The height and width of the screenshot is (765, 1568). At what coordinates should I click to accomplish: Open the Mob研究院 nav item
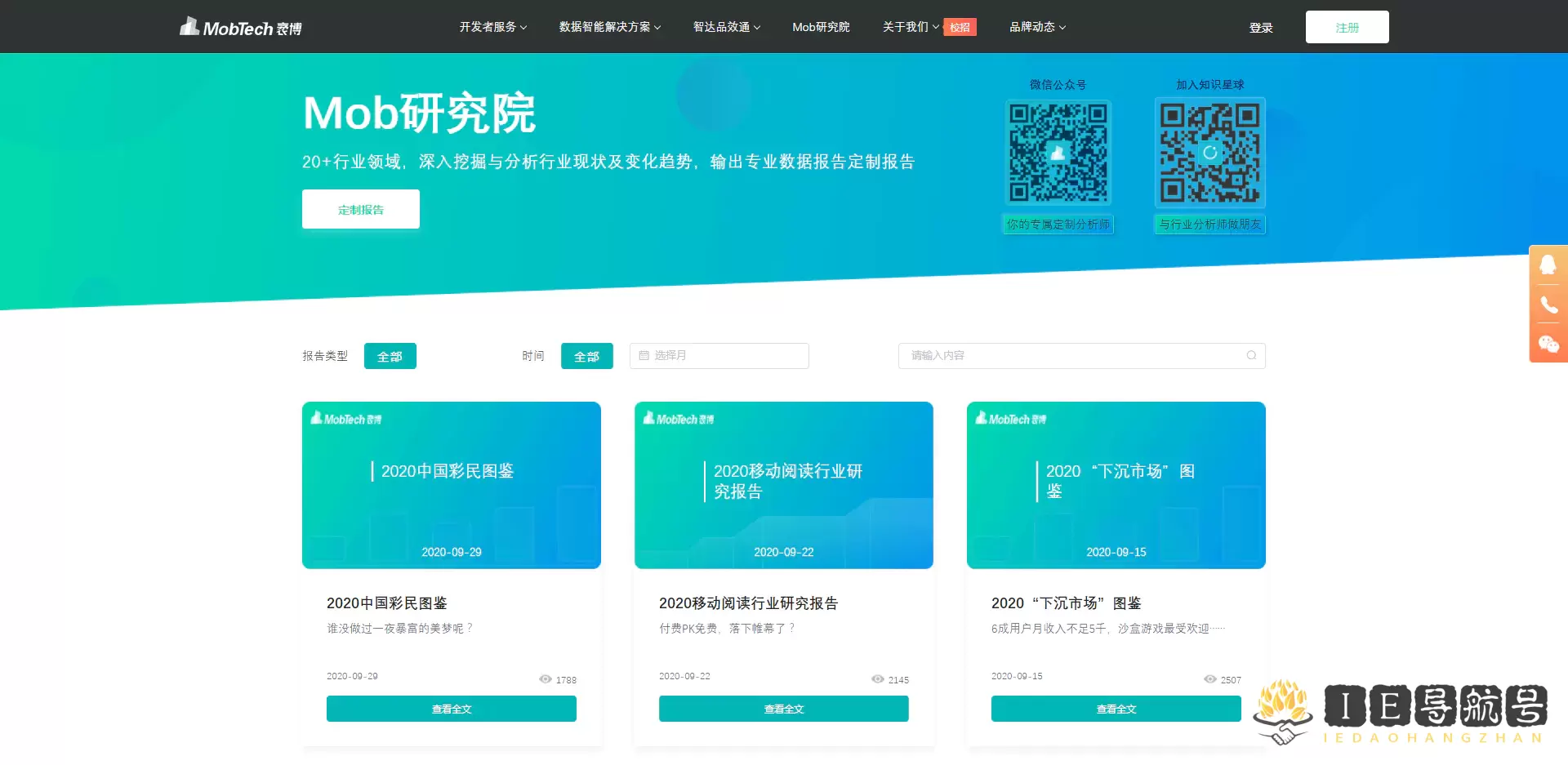pyautogui.click(x=821, y=27)
